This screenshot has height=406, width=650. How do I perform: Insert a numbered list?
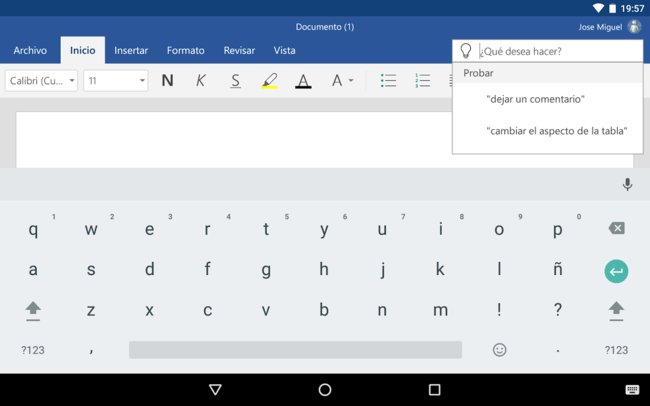422,80
